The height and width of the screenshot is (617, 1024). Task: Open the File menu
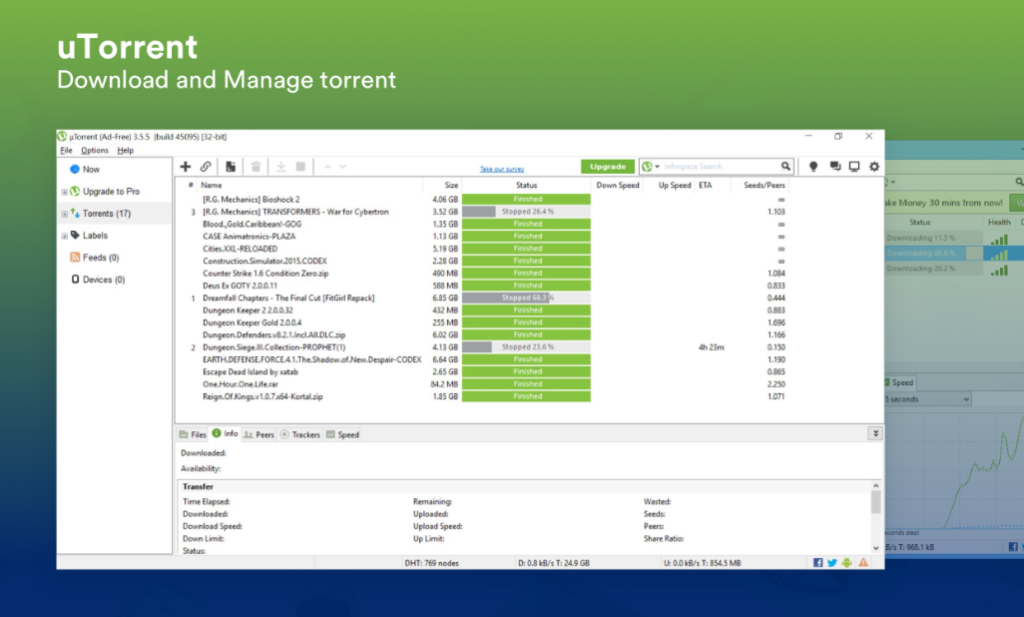click(66, 150)
